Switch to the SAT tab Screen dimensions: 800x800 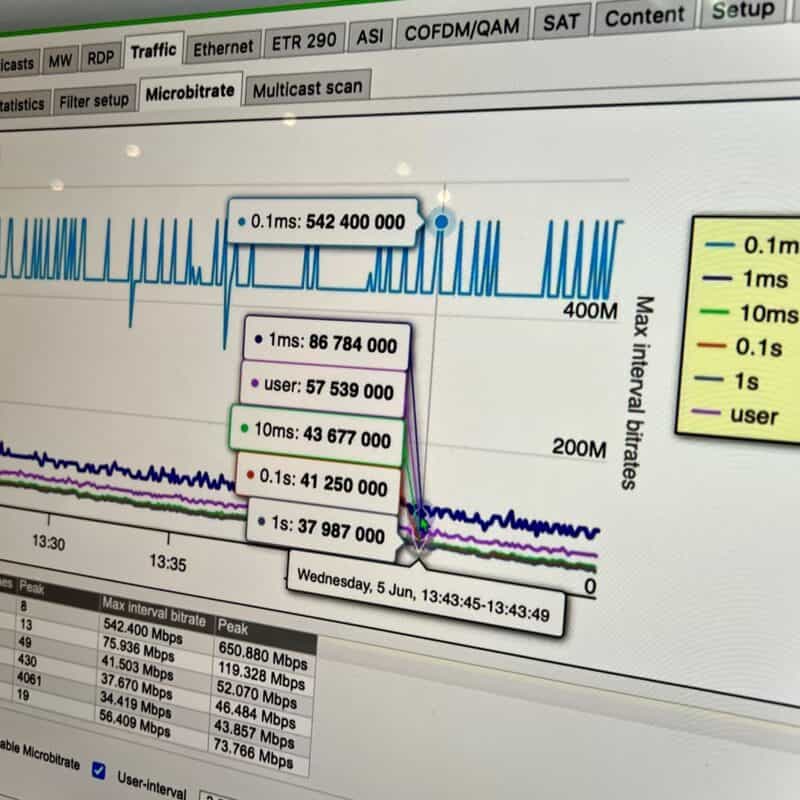[561, 22]
